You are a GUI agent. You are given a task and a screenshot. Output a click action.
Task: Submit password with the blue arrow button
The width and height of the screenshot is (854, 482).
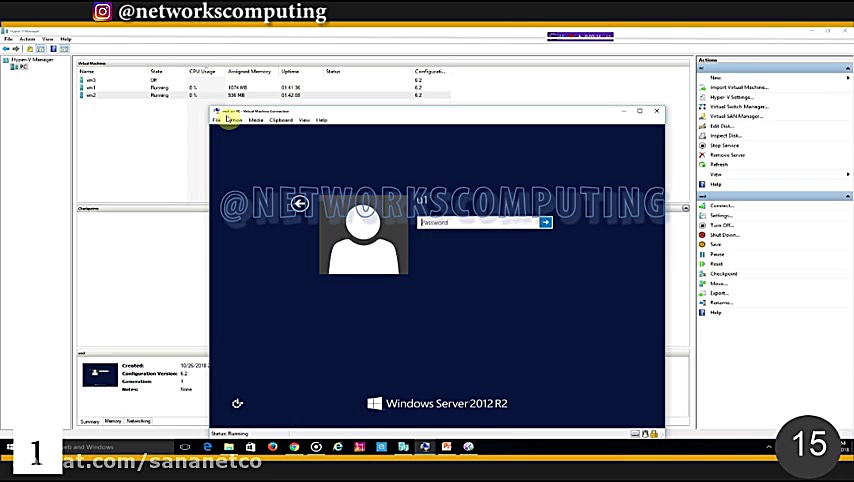pyautogui.click(x=546, y=222)
